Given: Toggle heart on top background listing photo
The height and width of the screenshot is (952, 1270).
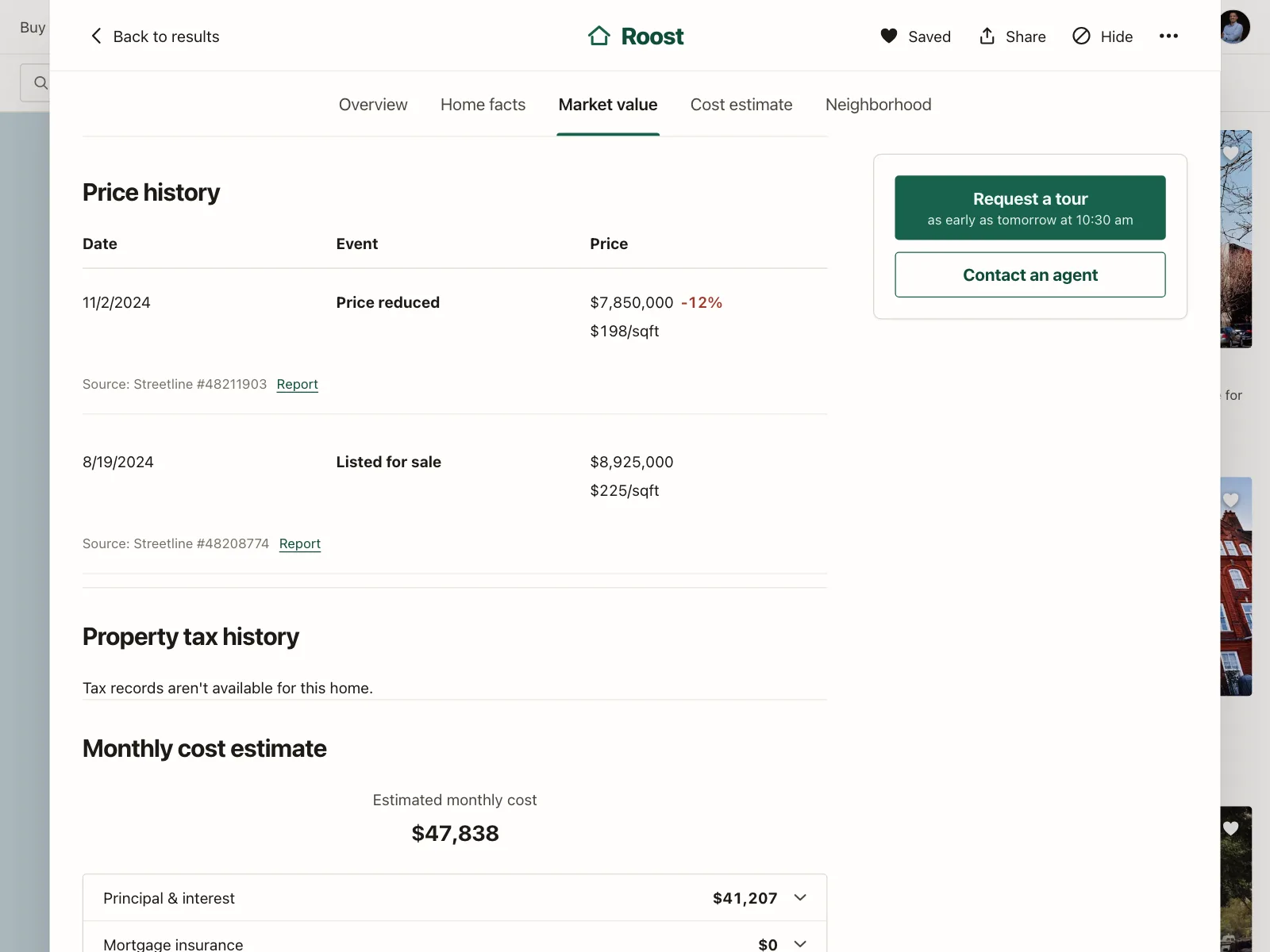Looking at the screenshot, I should [1230, 152].
